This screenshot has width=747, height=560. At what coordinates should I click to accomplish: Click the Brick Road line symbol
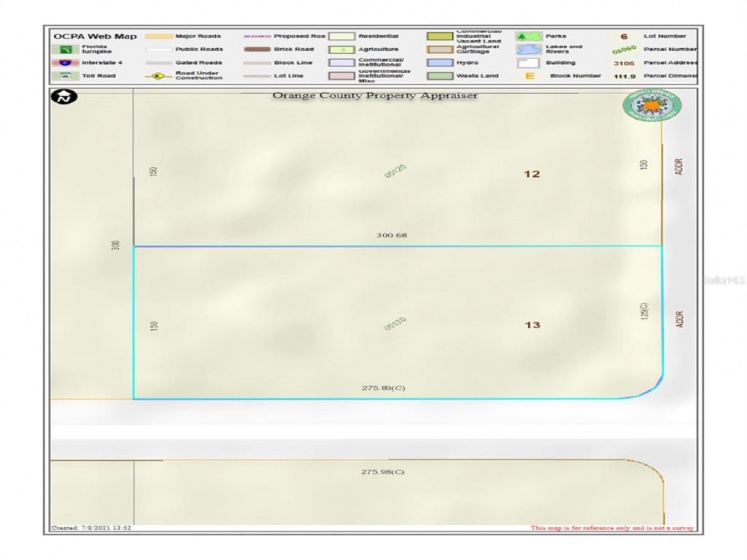tap(257, 49)
